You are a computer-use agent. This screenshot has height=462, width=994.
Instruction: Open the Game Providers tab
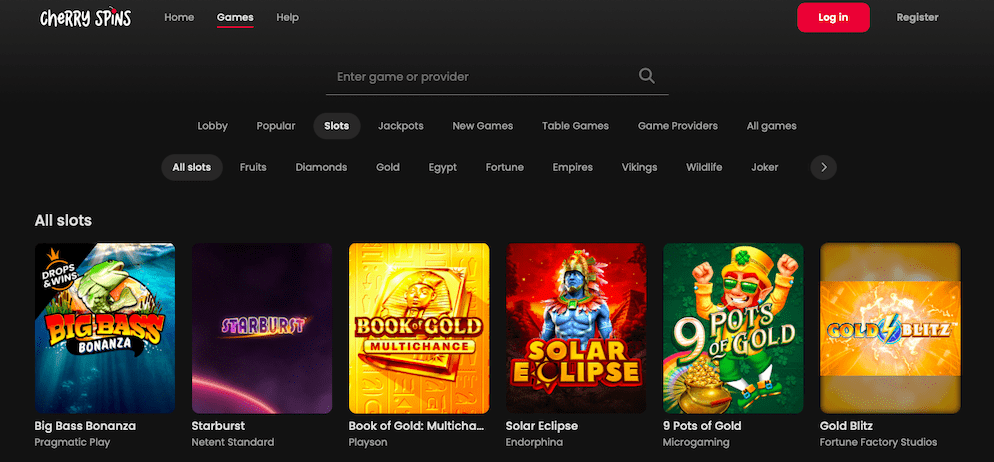pos(677,126)
